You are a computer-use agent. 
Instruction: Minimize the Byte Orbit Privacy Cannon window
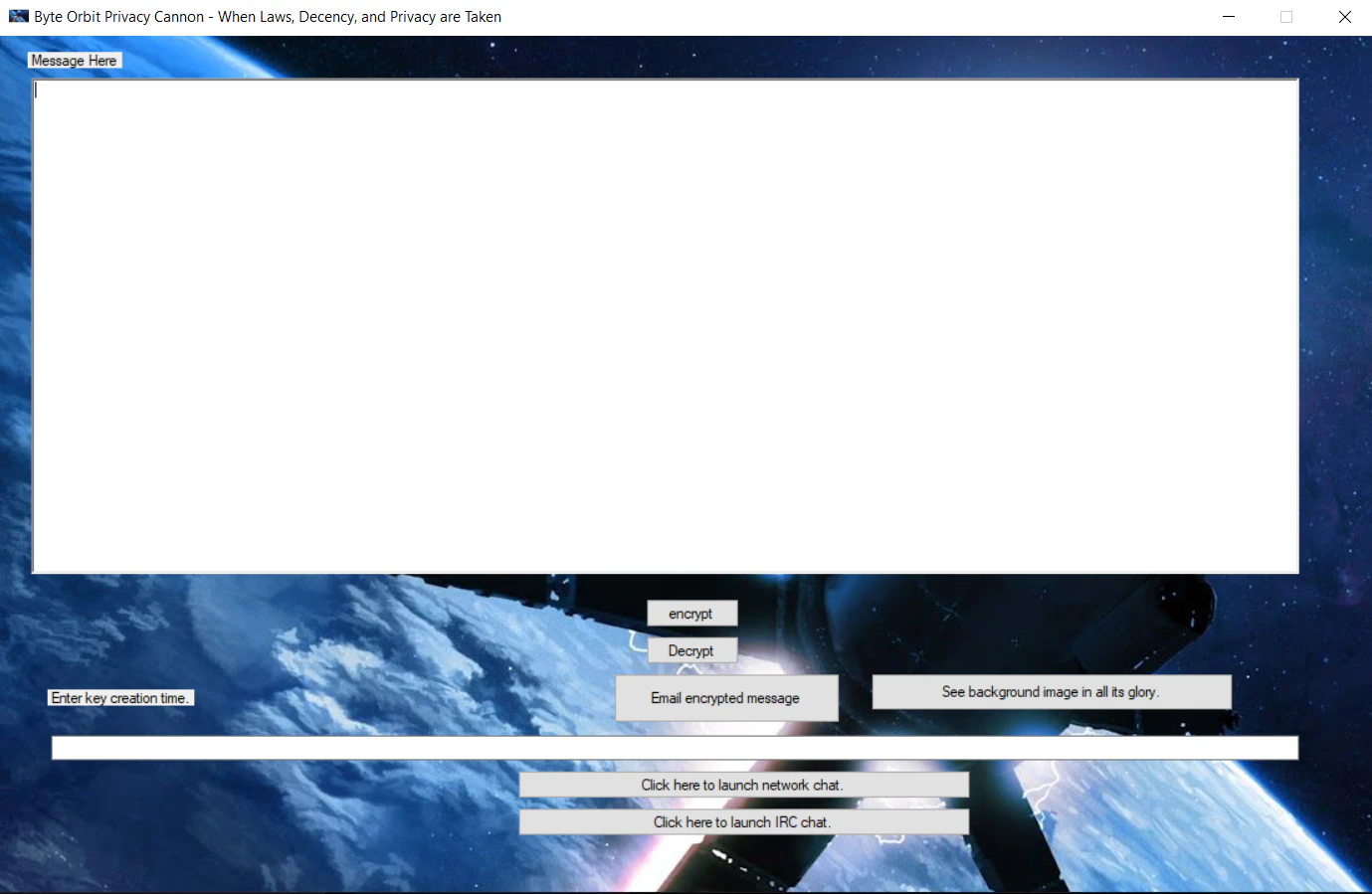pos(1229,17)
